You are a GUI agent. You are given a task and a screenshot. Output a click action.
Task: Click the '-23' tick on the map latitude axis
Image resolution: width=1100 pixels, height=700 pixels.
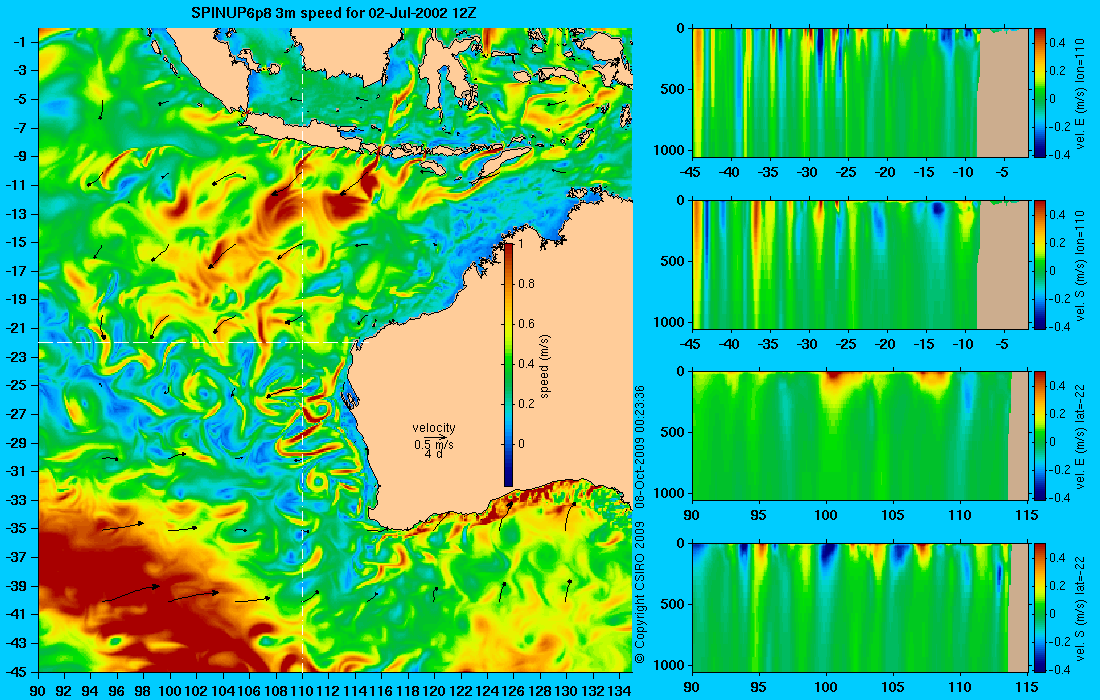click(18, 357)
